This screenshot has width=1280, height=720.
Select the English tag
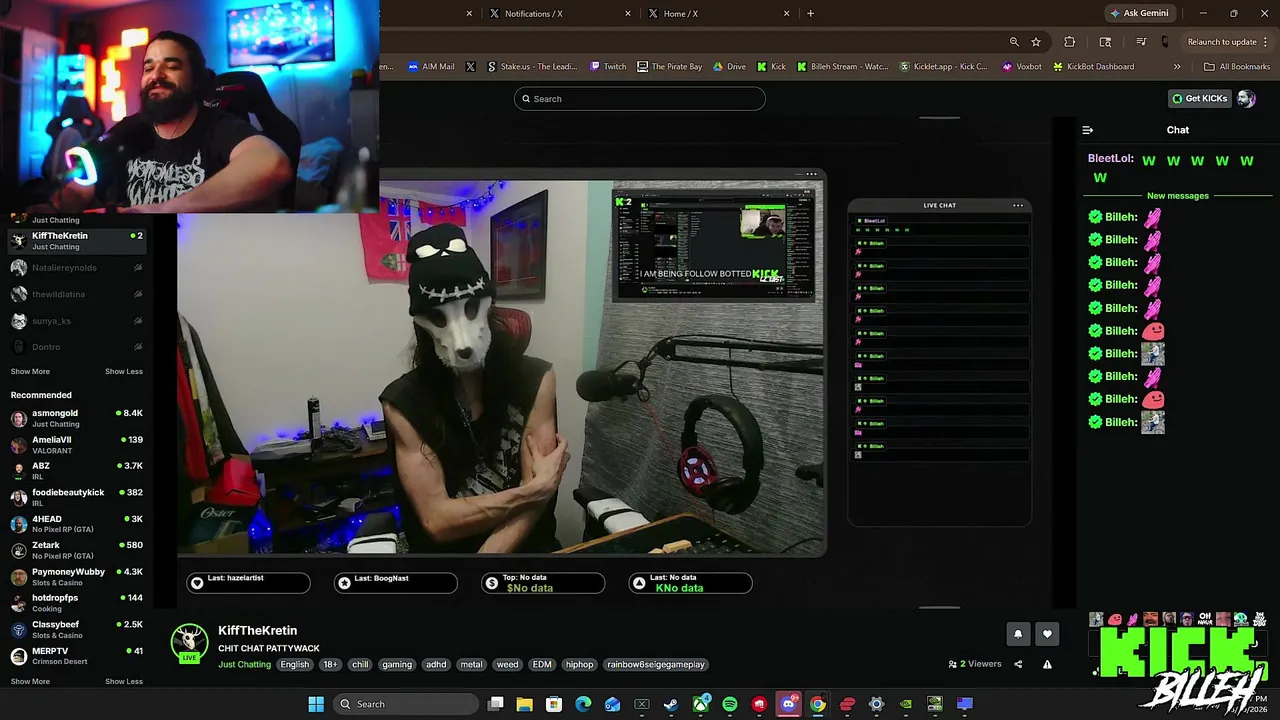pyautogui.click(x=295, y=665)
